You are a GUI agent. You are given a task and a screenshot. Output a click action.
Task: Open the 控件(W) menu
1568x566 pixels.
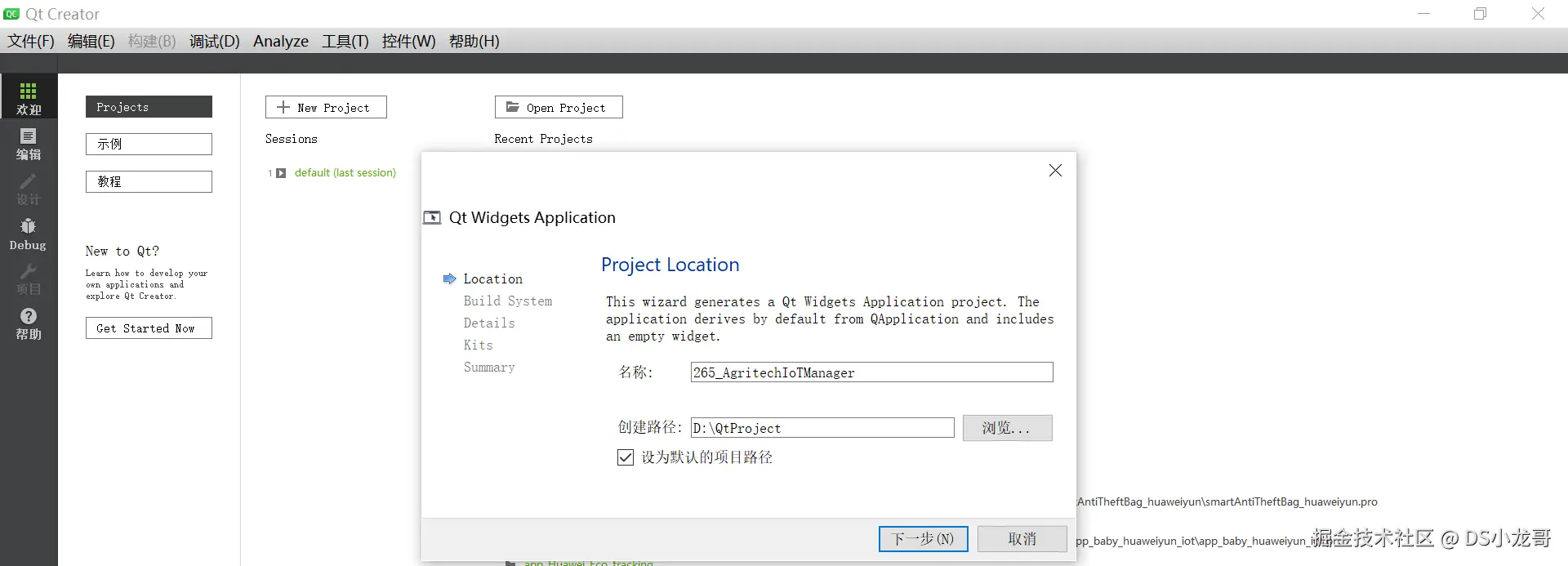click(408, 41)
